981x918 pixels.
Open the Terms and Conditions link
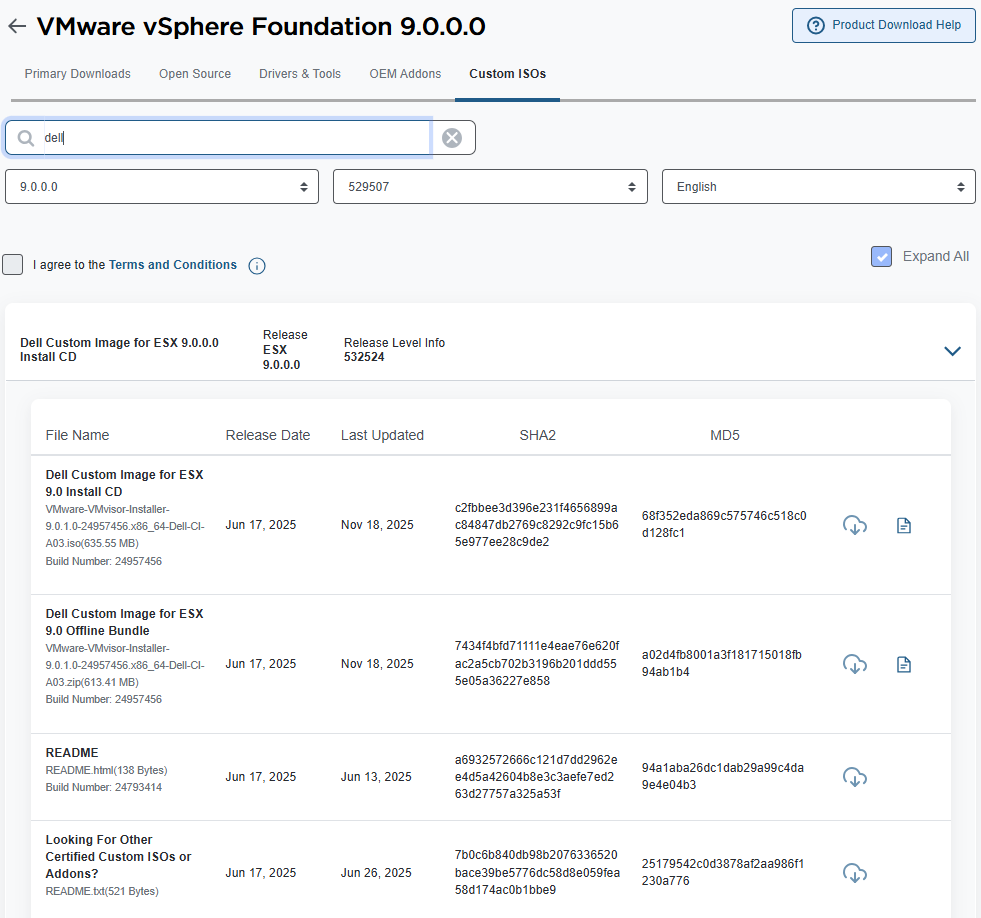173,265
